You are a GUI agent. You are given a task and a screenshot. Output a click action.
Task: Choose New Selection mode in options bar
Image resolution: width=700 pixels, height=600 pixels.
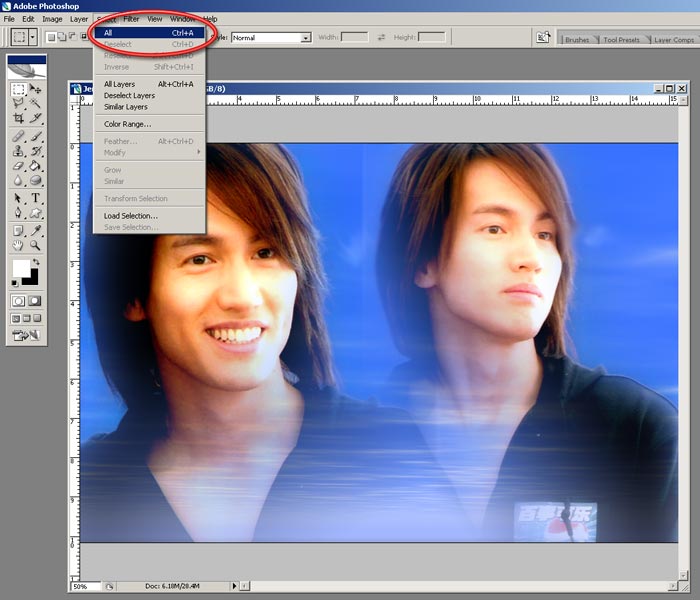click(51, 37)
